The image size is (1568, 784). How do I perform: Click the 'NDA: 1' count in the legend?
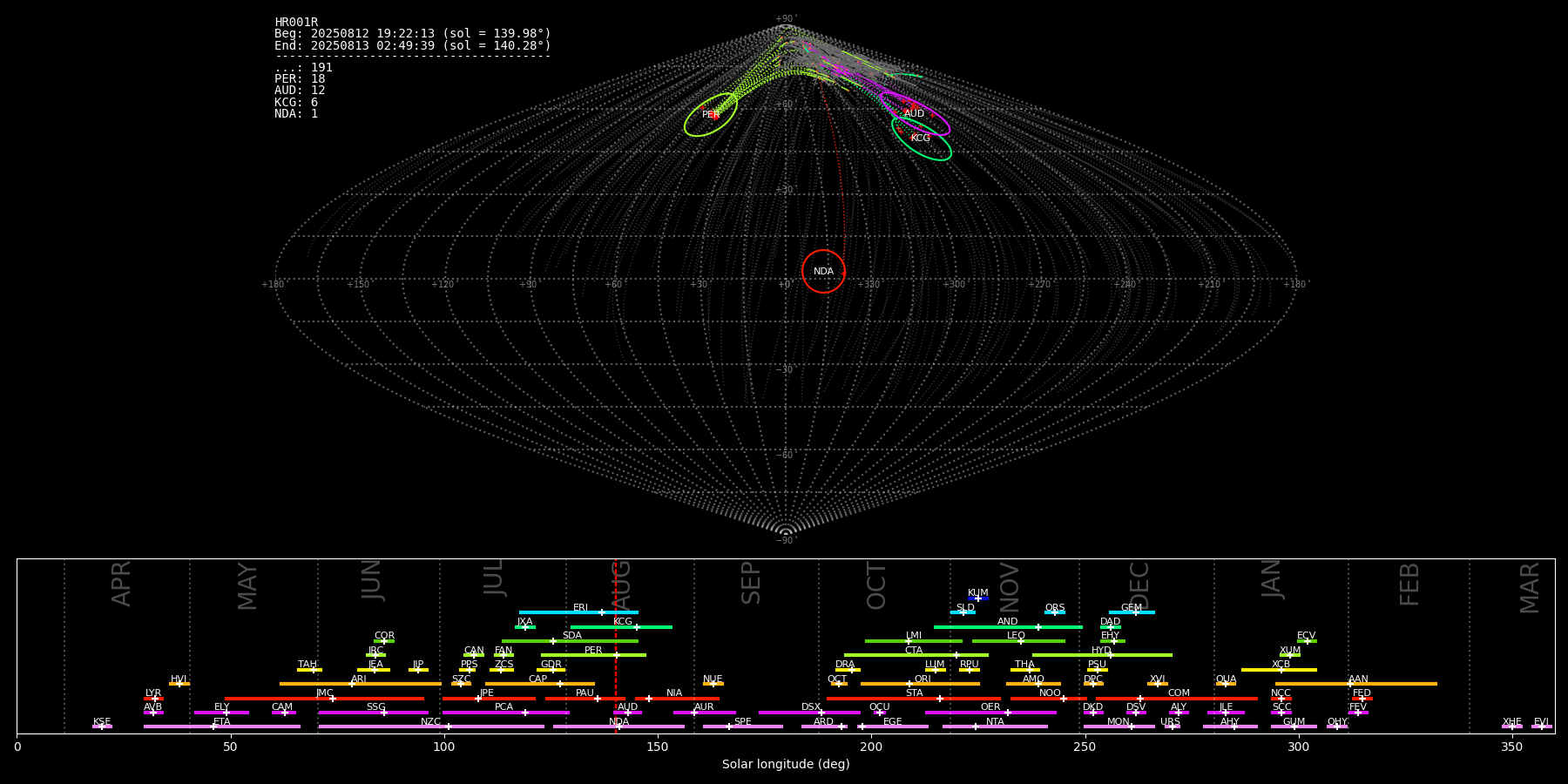(x=296, y=114)
